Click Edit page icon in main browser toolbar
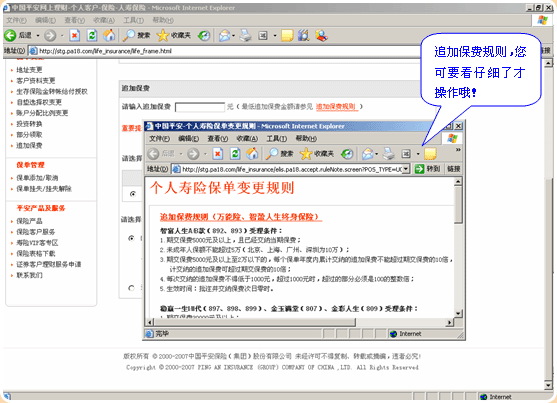Image resolution: width=557 pixels, height=403 pixels. tap(263, 35)
